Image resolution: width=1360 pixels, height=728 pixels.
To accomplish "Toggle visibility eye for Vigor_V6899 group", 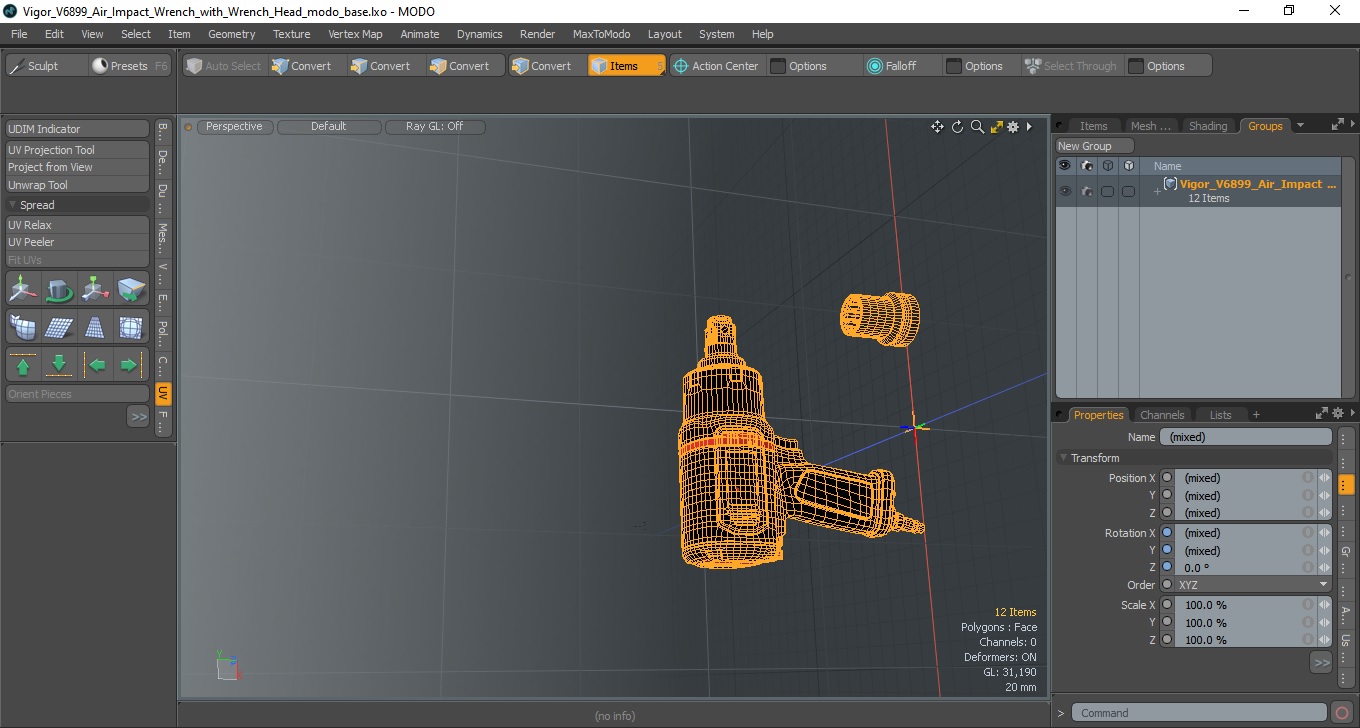I will coord(1065,191).
